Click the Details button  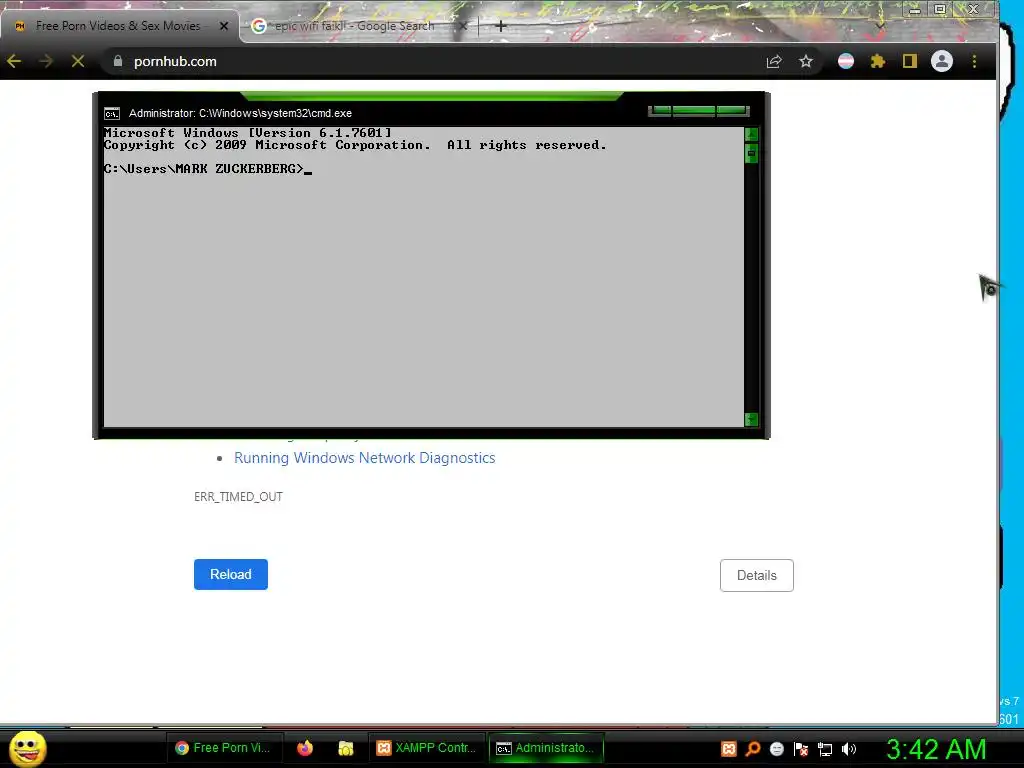point(757,575)
